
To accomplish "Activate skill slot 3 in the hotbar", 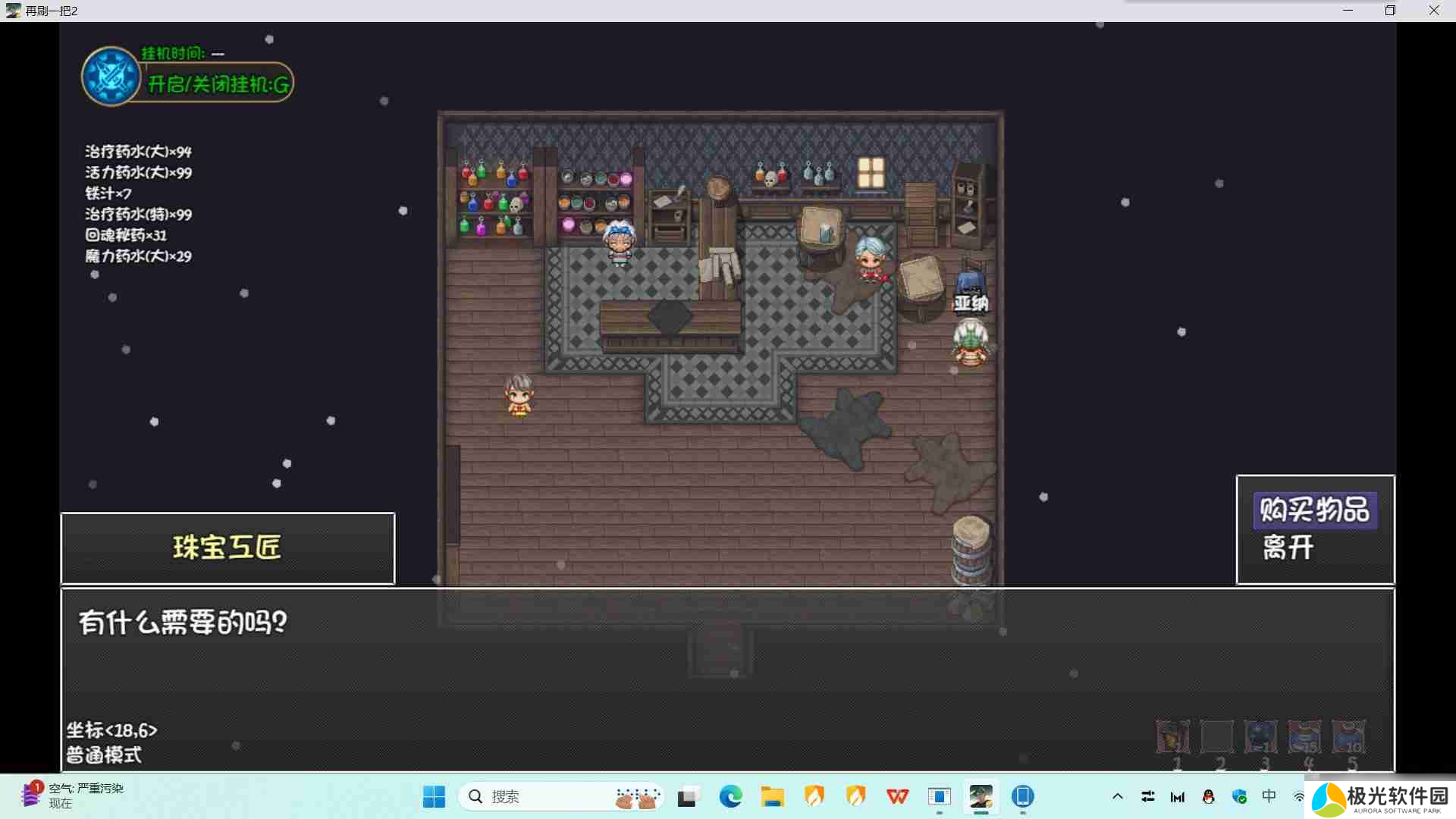I will click(1260, 737).
